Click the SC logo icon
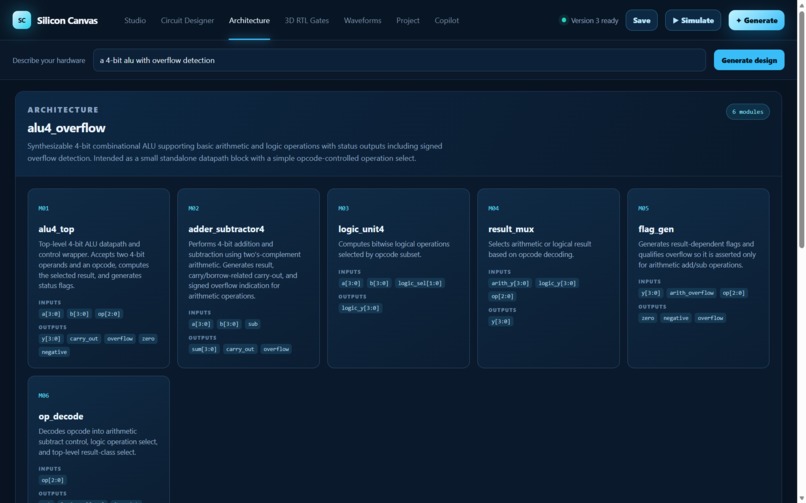This screenshot has width=806, height=503. pos(22,20)
